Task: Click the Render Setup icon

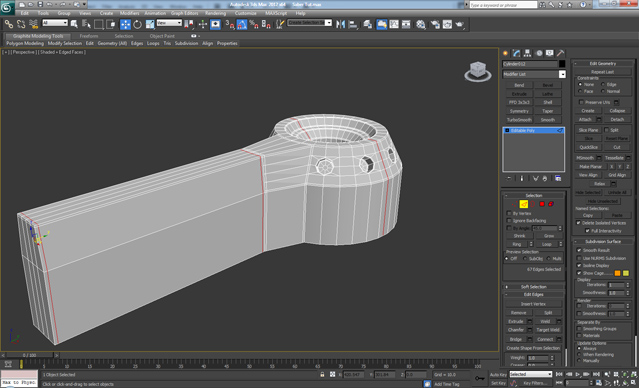Action: (435, 24)
